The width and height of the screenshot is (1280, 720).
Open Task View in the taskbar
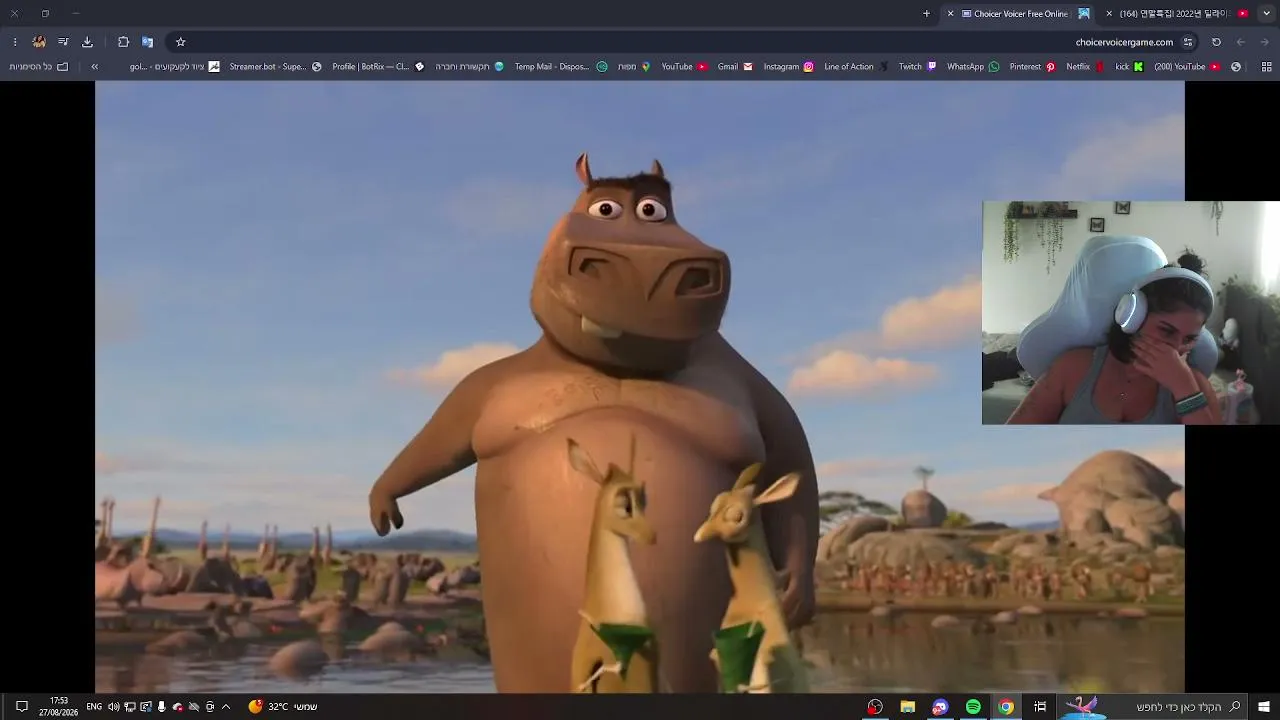pyautogui.click(x=1040, y=707)
